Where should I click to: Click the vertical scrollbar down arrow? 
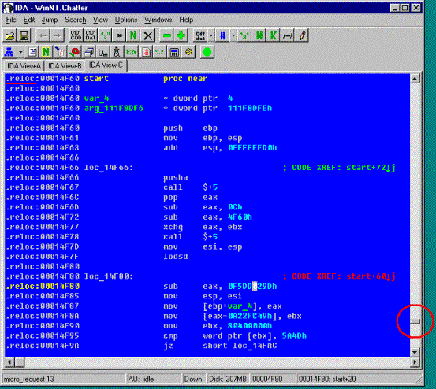point(414,352)
